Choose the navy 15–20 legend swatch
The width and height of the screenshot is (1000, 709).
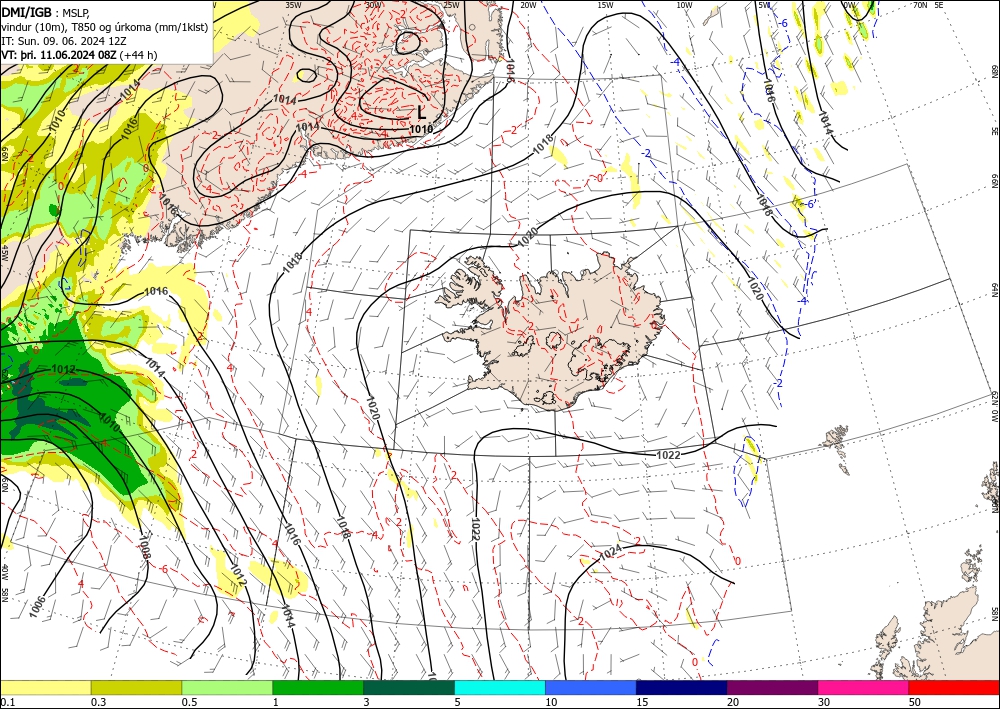[x=682, y=687]
